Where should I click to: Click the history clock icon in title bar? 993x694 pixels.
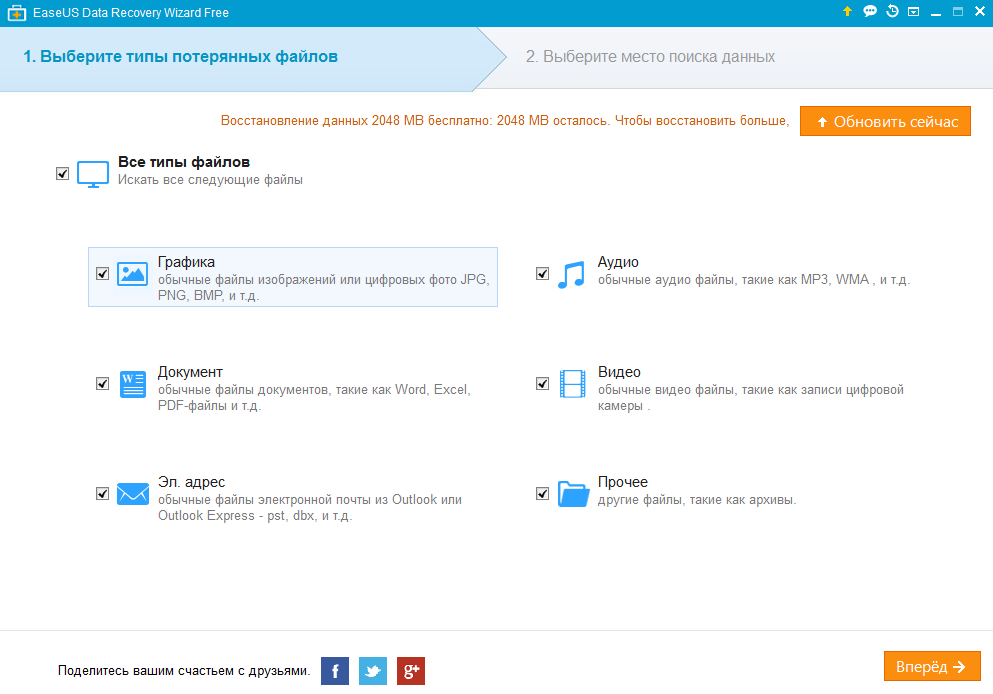pos(892,11)
